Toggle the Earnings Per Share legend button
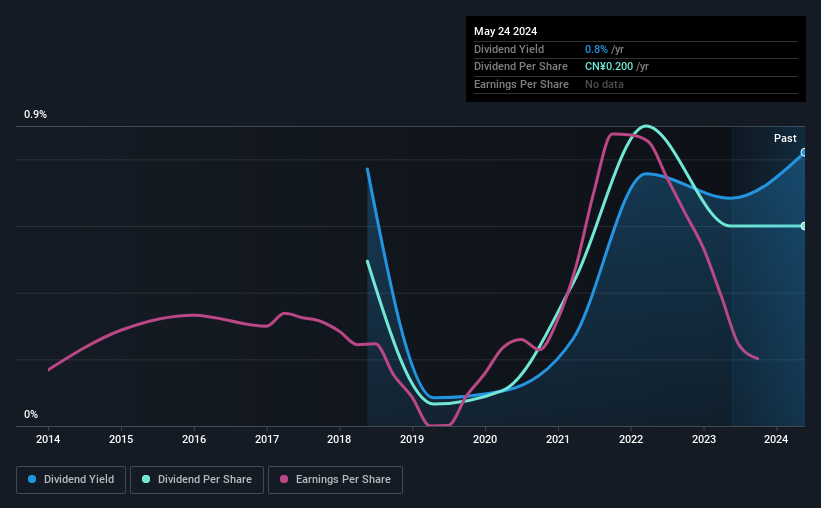The width and height of the screenshot is (821, 508). click(x=335, y=480)
